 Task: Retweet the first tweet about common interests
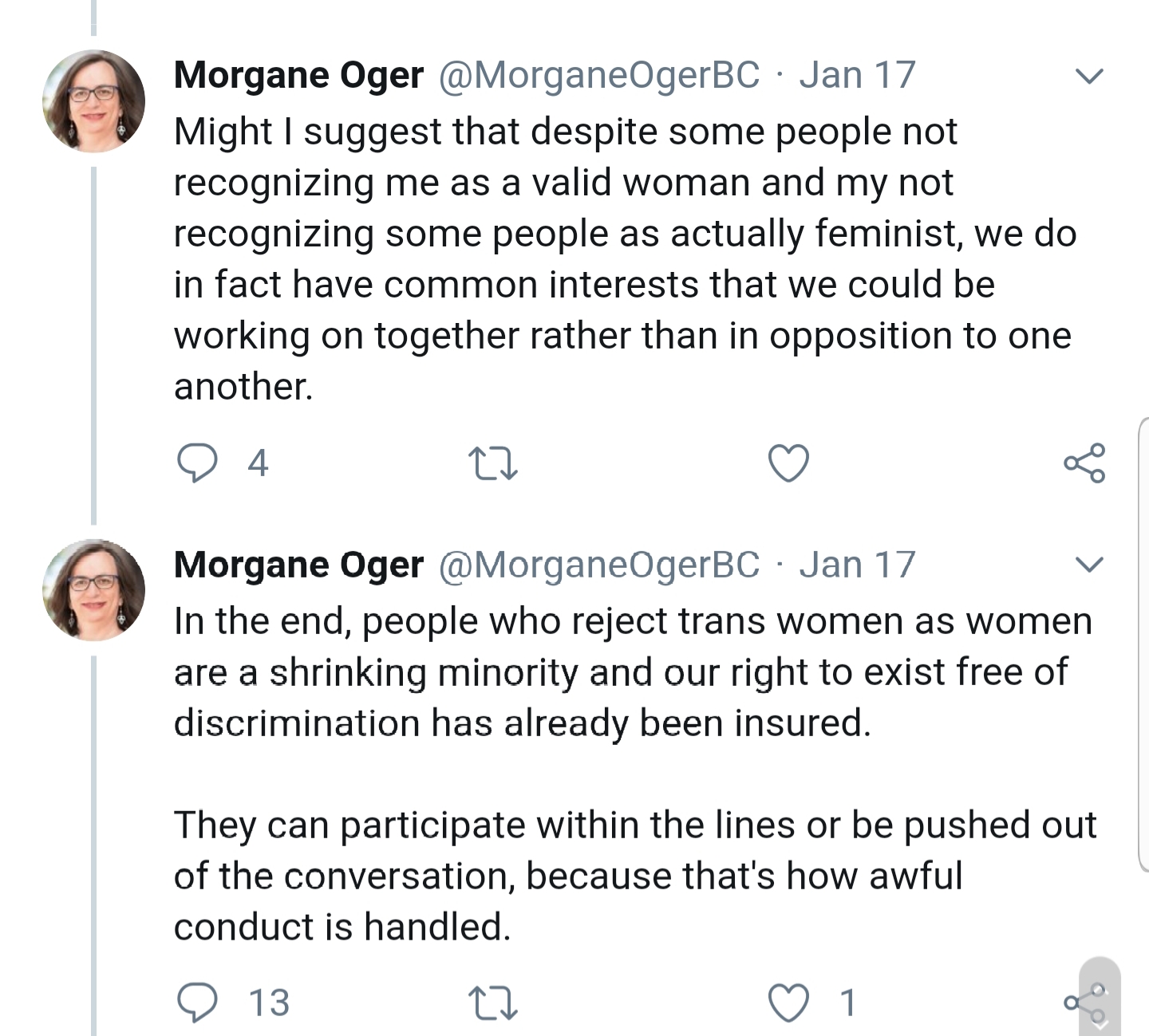coord(493,463)
